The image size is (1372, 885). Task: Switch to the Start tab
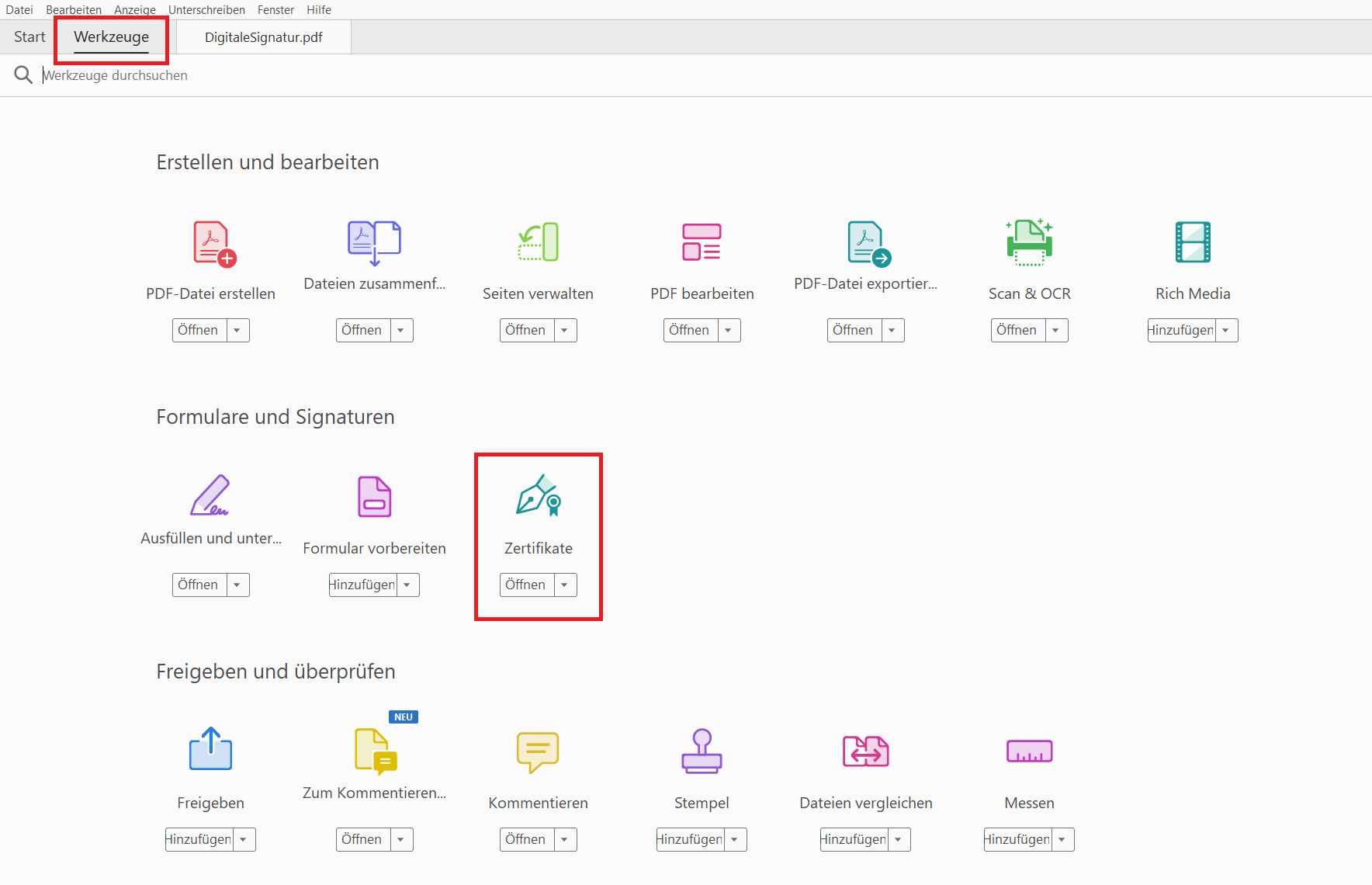pyautogui.click(x=29, y=36)
